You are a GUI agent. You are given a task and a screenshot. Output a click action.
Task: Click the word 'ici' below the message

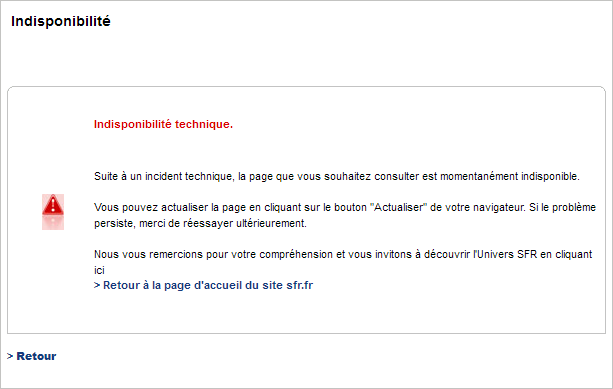[x=99, y=271]
